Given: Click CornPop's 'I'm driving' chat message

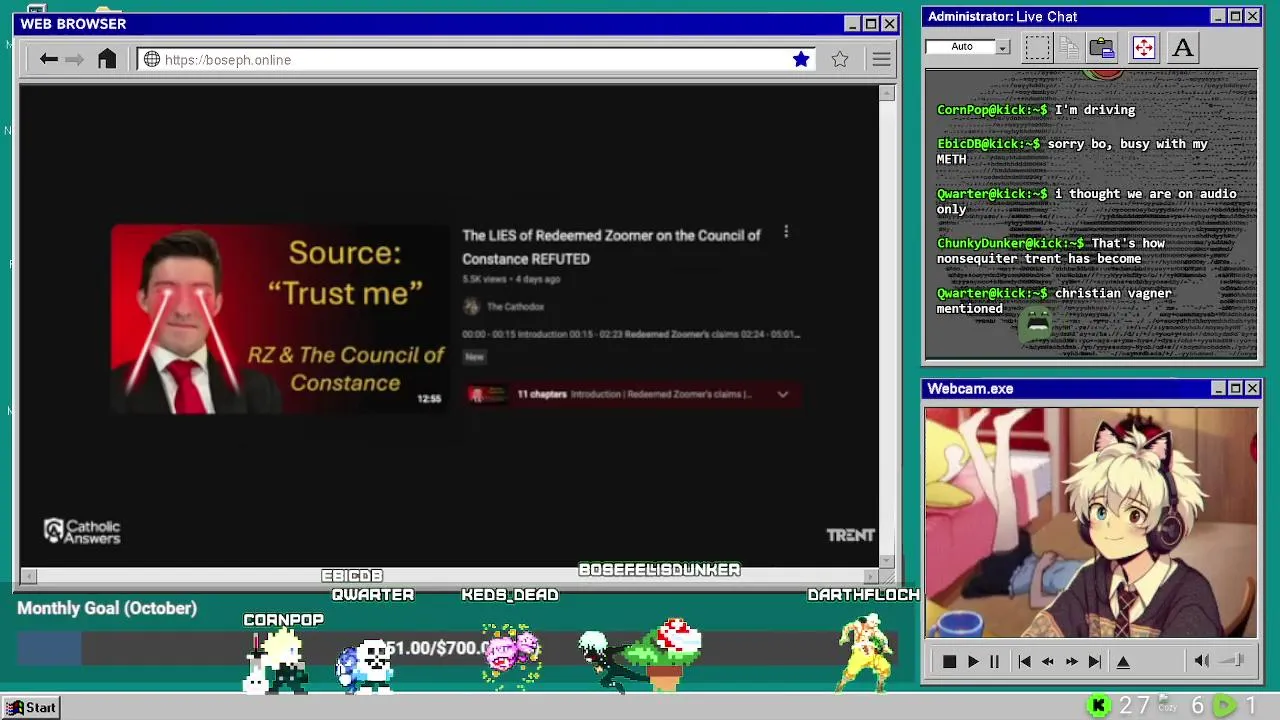Looking at the screenshot, I should click(x=1036, y=110).
